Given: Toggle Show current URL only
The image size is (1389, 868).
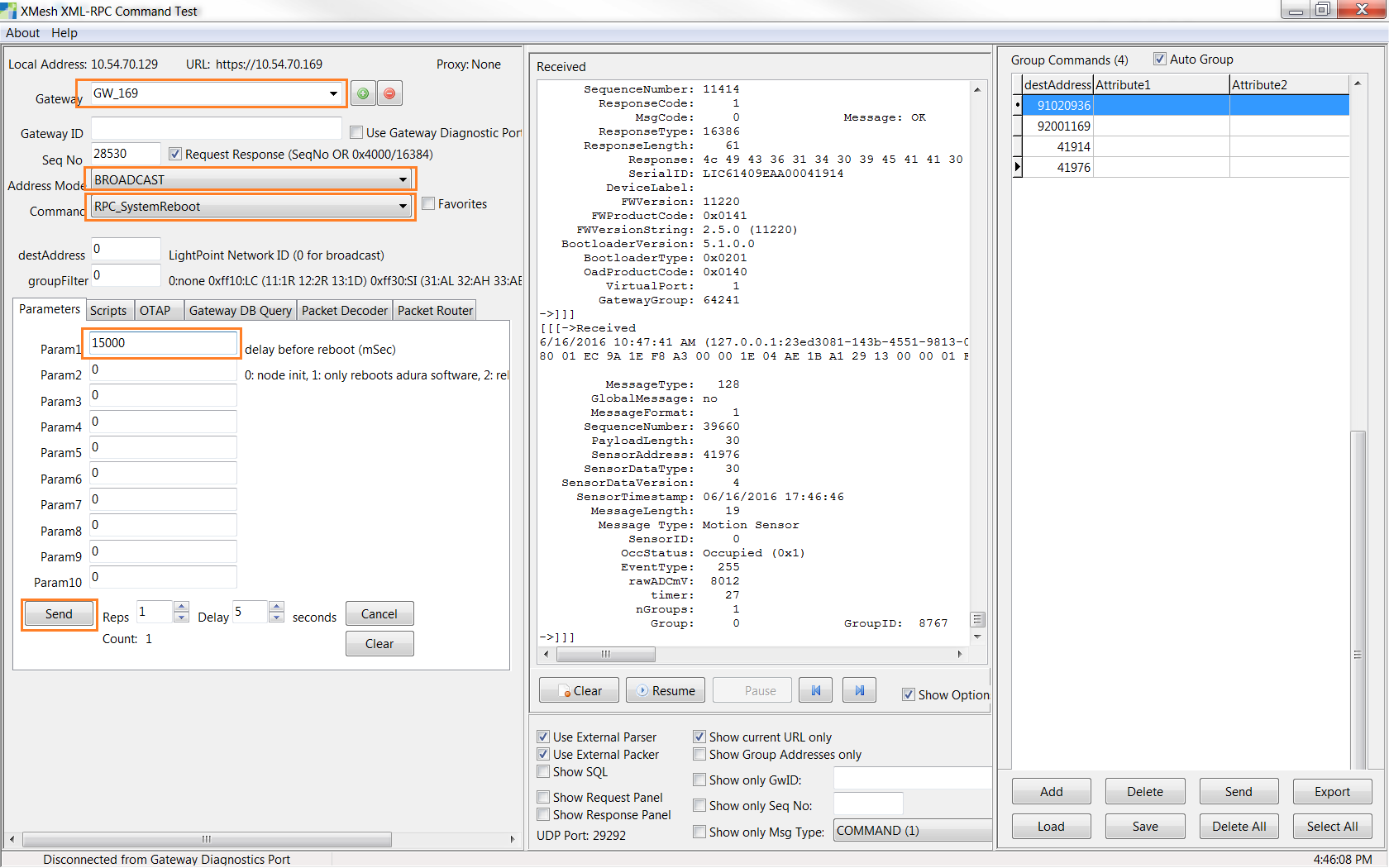Looking at the screenshot, I should pos(699,737).
